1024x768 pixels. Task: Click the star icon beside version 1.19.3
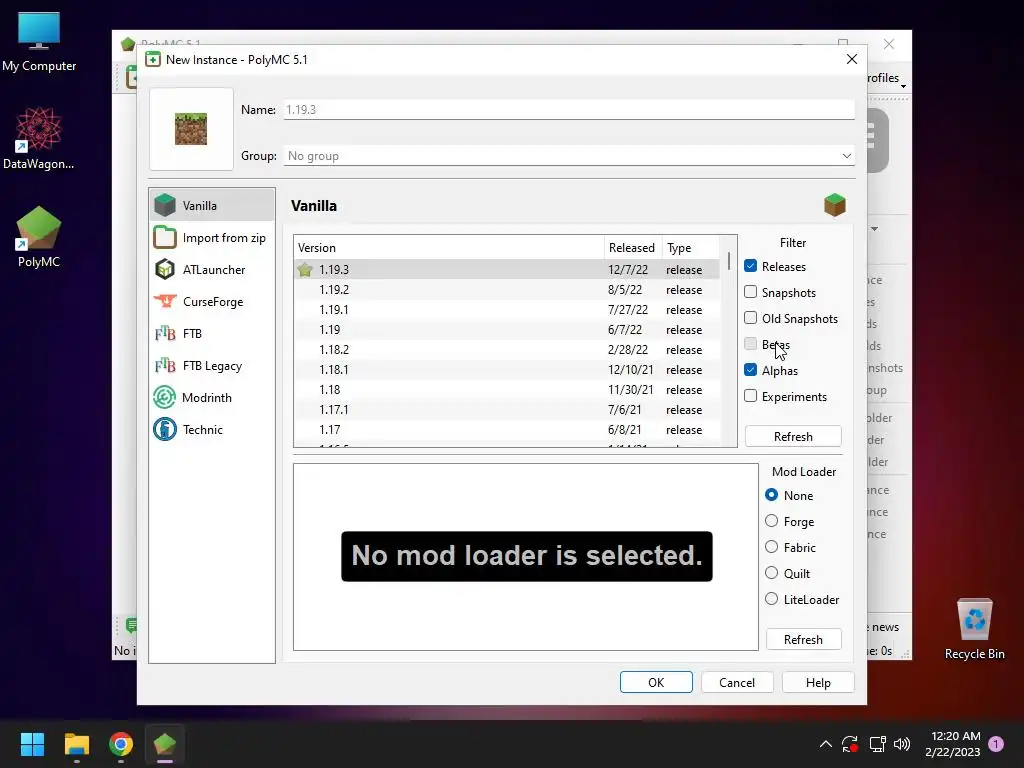[305, 270]
